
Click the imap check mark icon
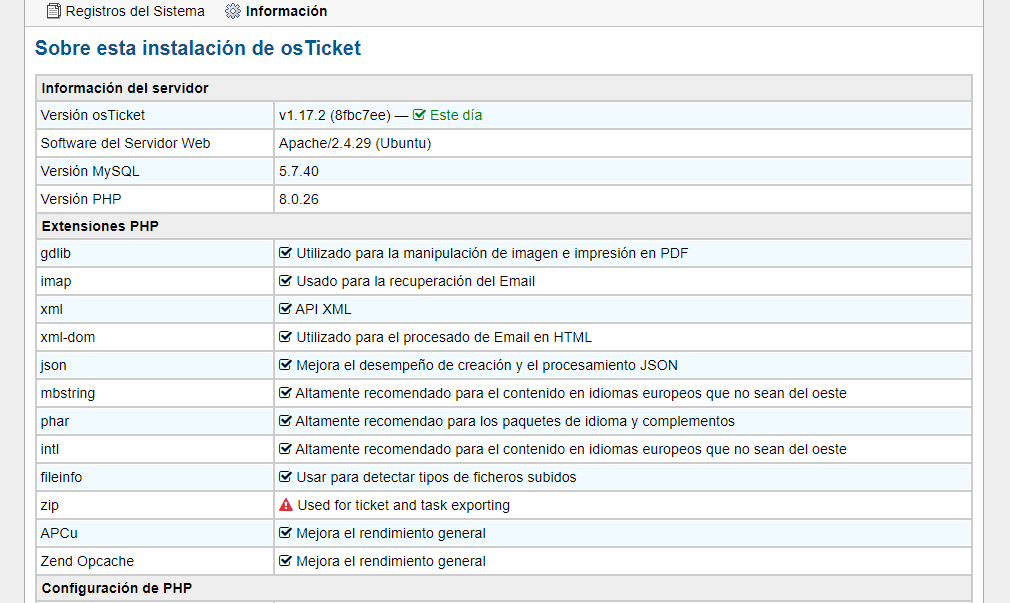[285, 281]
